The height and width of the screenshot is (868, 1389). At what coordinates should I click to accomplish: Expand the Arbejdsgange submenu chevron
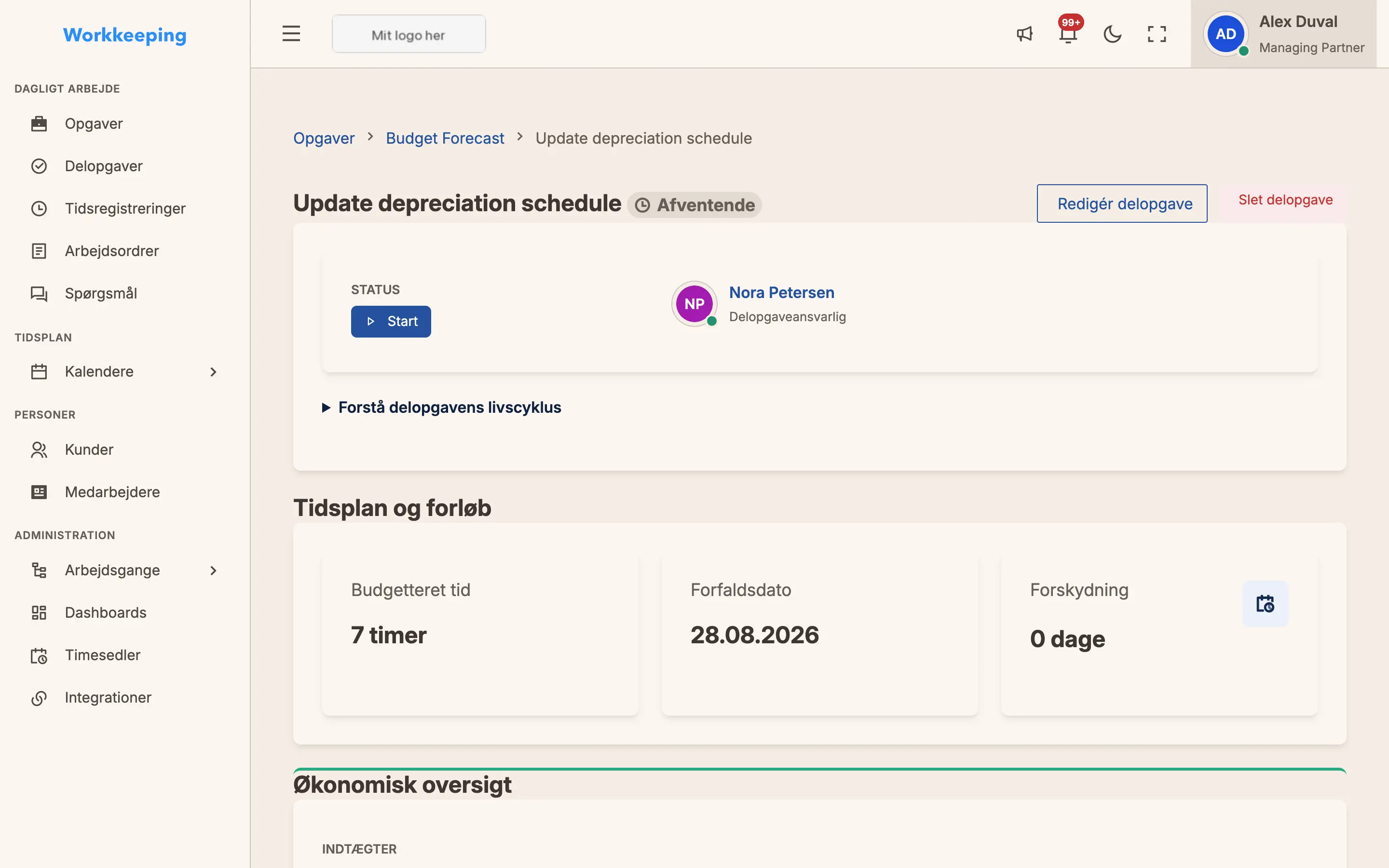click(214, 570)
